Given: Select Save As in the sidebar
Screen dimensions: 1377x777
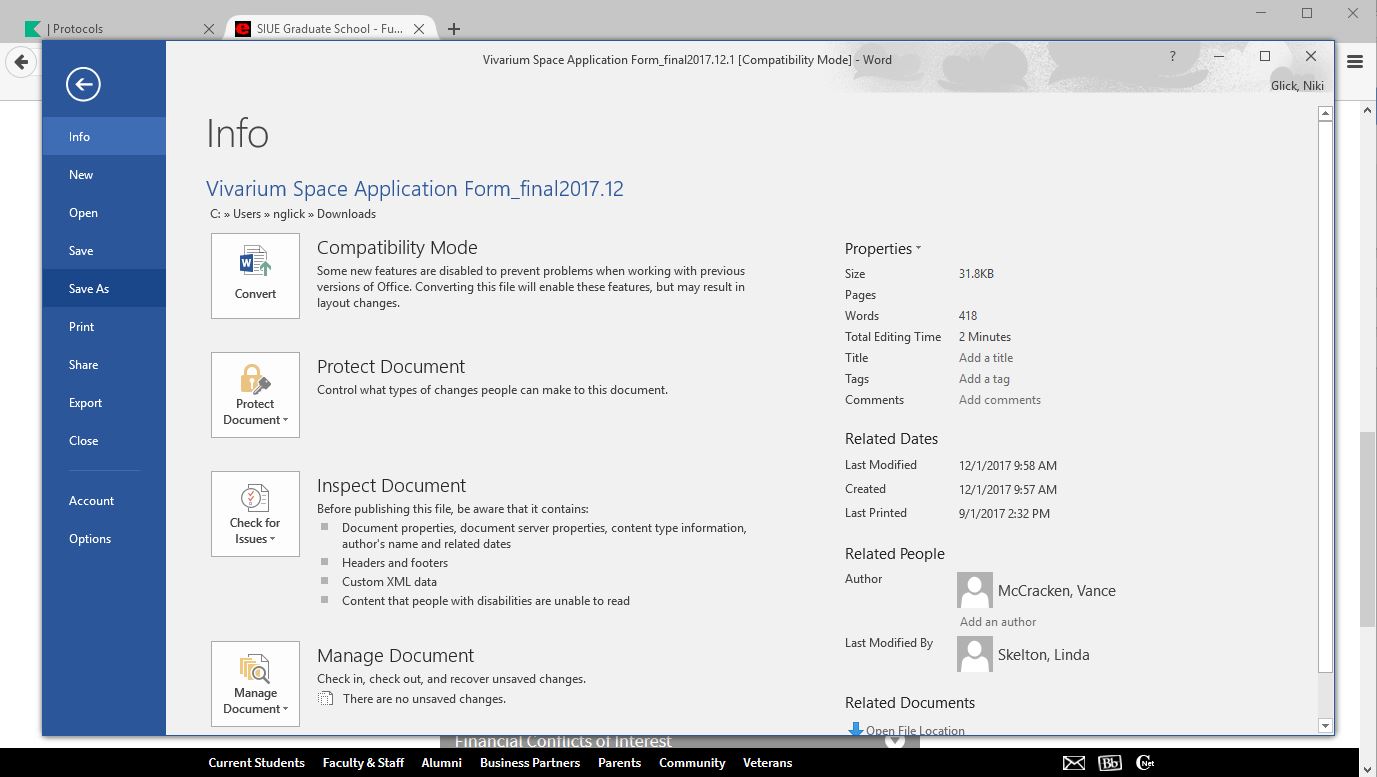Looking at the screenshot, I should coord(89,289).
